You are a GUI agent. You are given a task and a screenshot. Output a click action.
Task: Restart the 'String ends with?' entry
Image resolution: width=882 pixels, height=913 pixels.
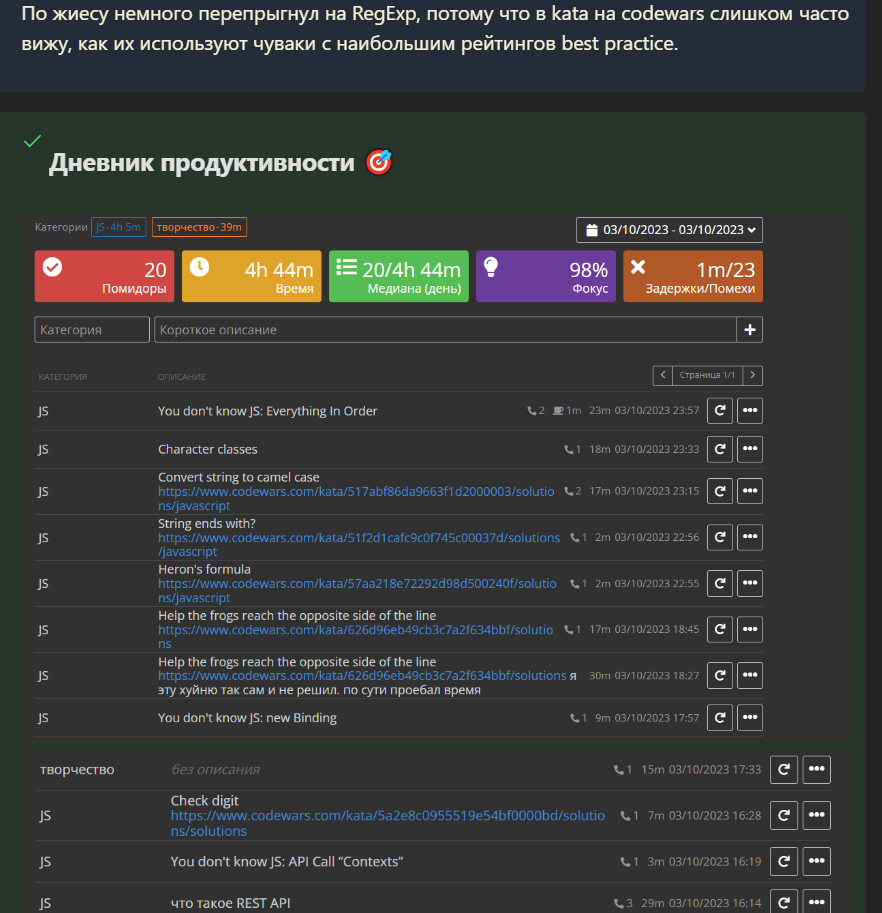pyautogui.click(x=720, y=537)
